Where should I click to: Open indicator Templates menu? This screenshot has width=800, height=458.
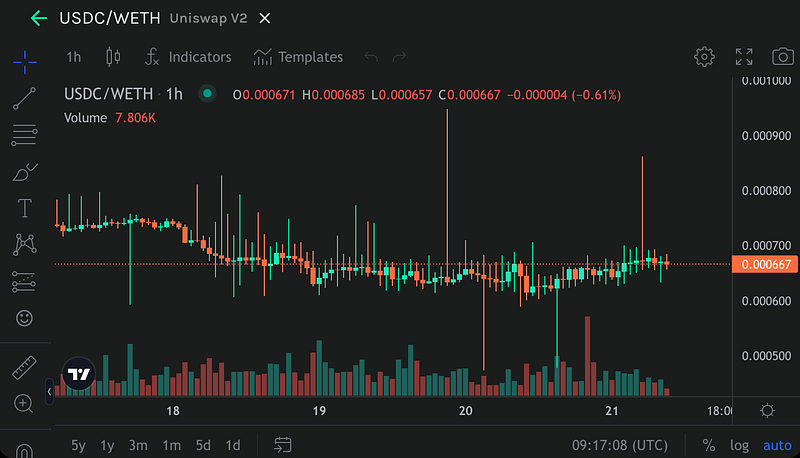298,57
